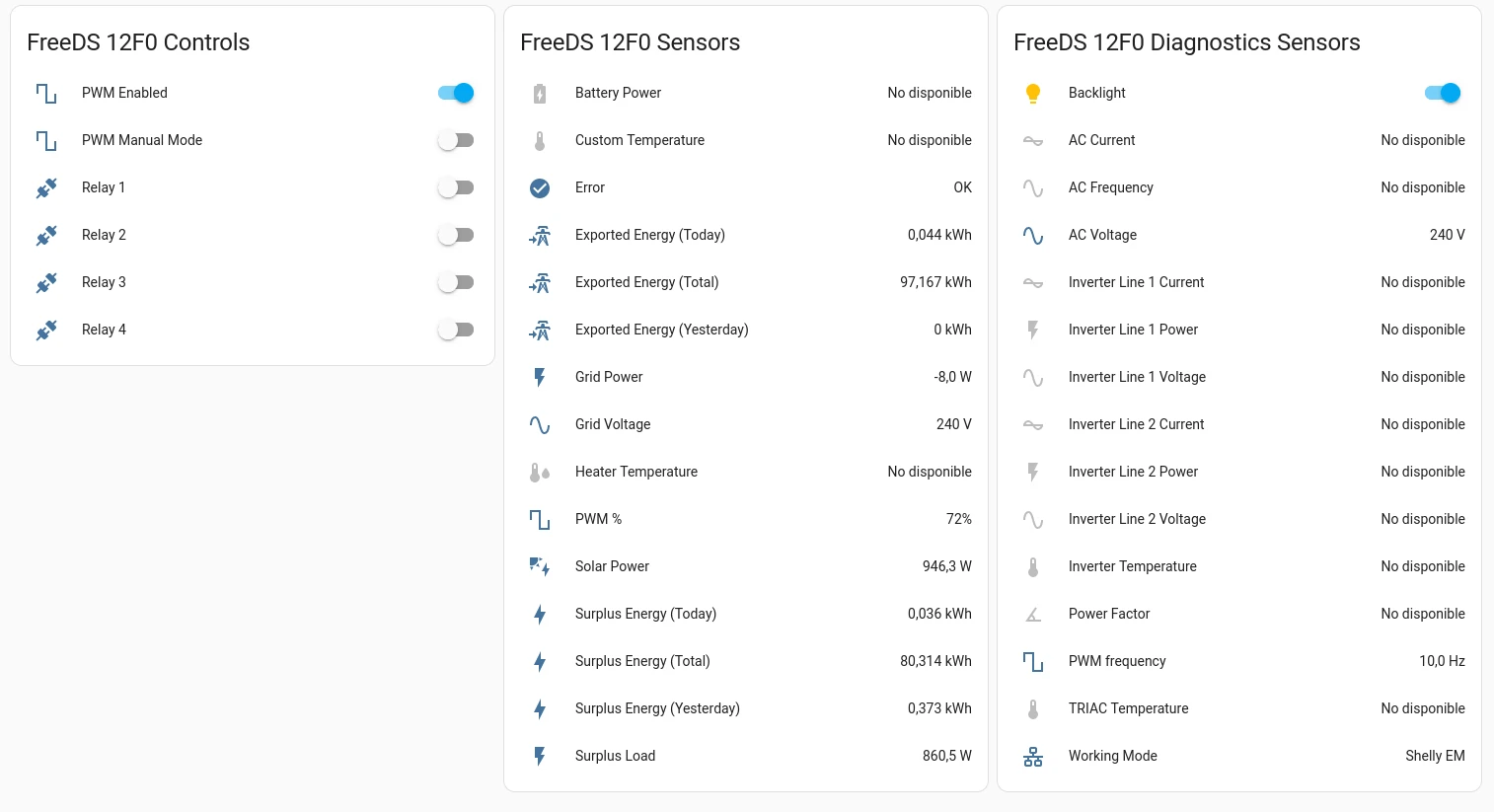1494x812 pixels.
Task: Turn on the Relay 3 switch
Action: [x=456, y=282]
